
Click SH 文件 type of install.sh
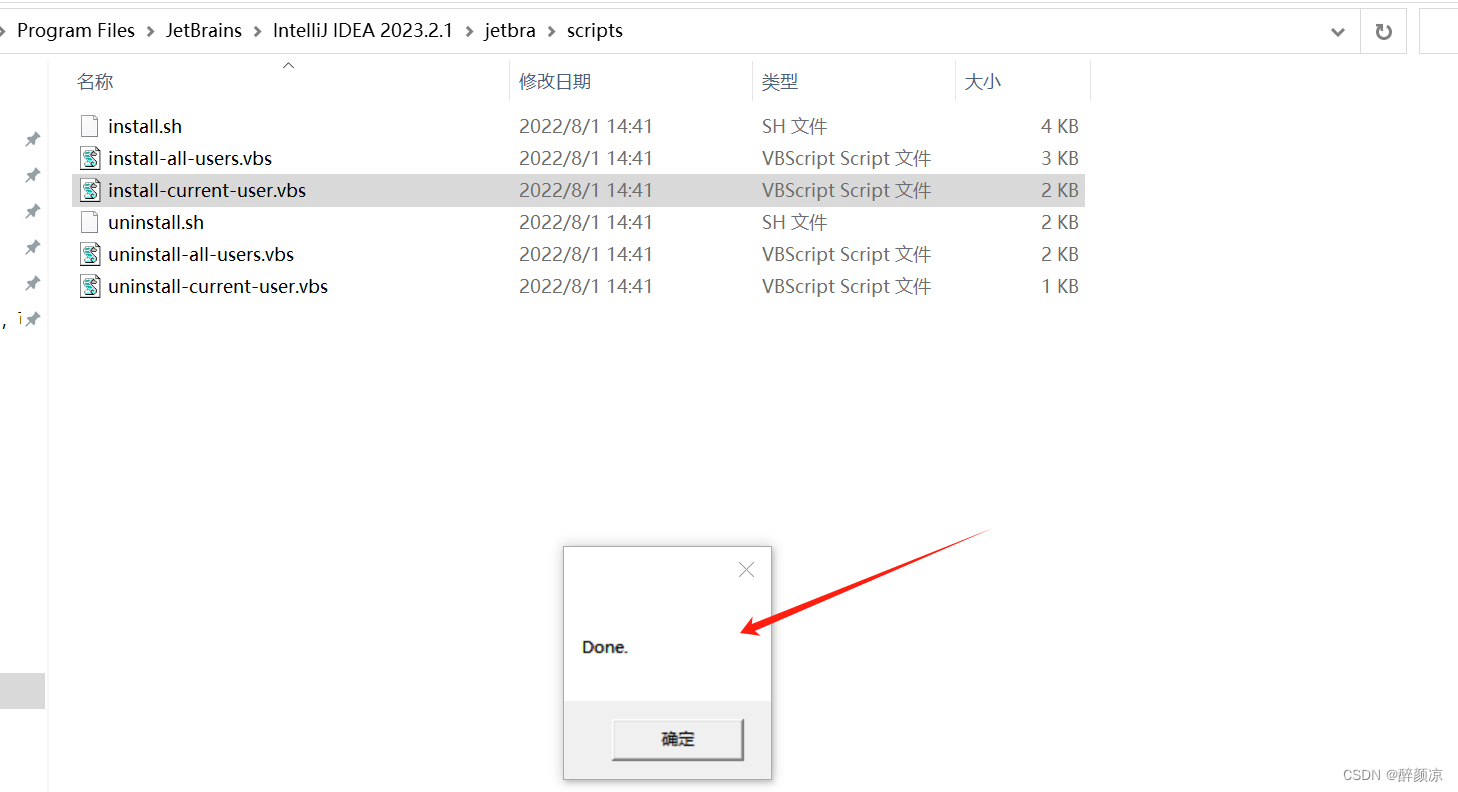794,126
